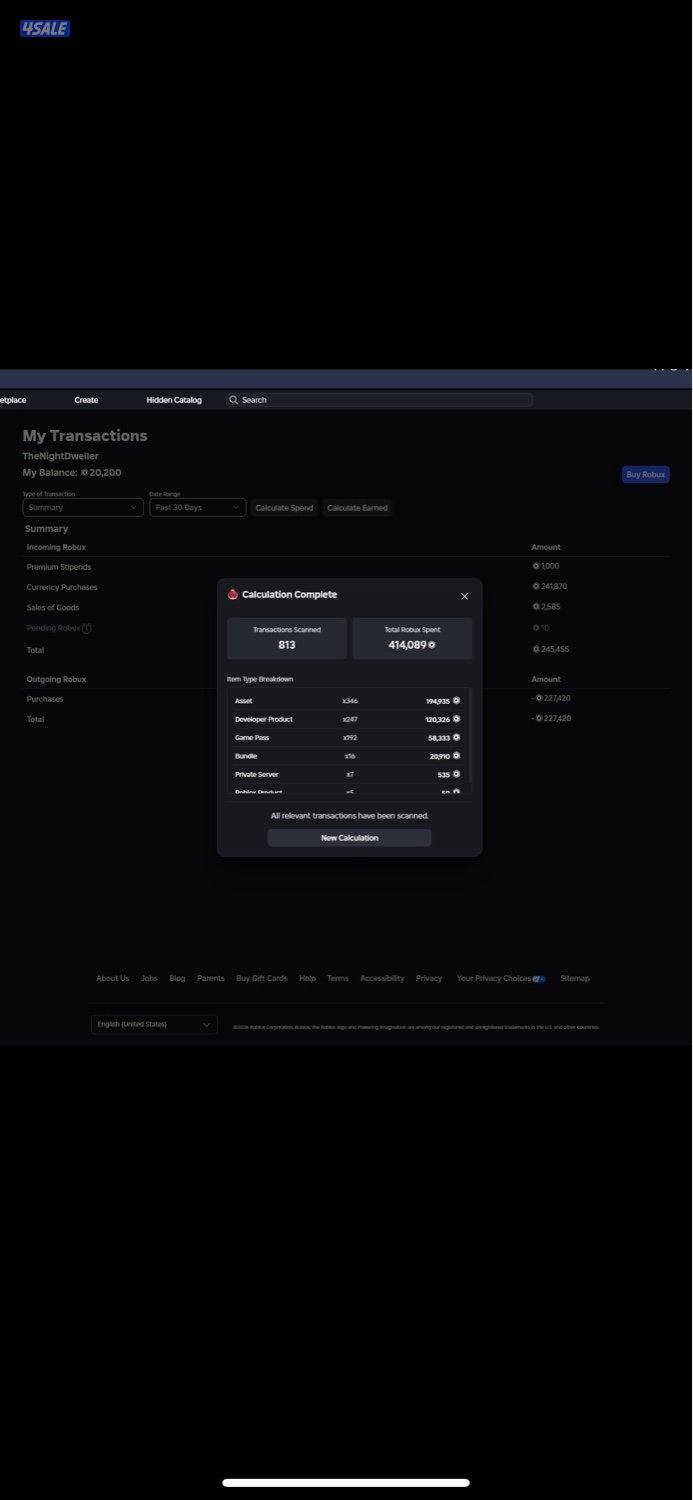Click the Buy Robux button
The height and width of the screenshot is (1500, 693).
645,474
